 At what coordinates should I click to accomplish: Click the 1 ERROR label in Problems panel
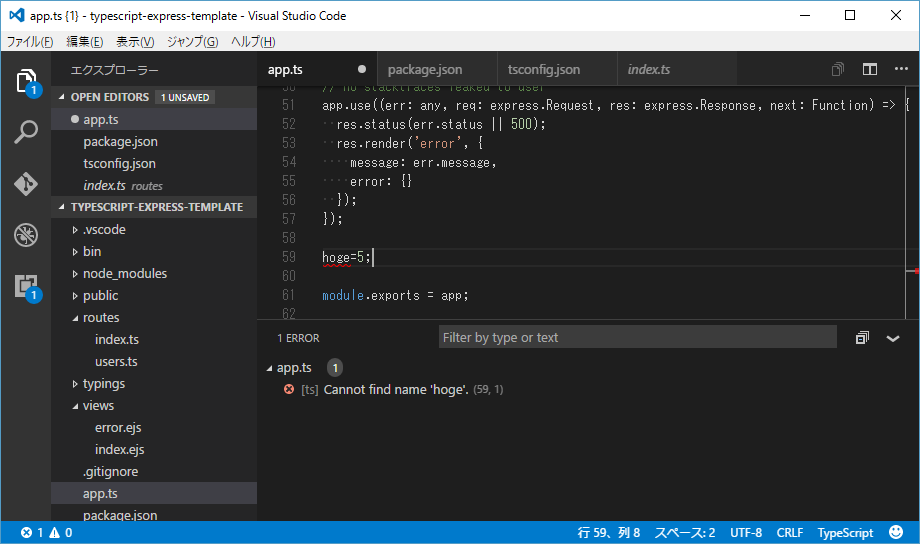(x=298, y=338)
